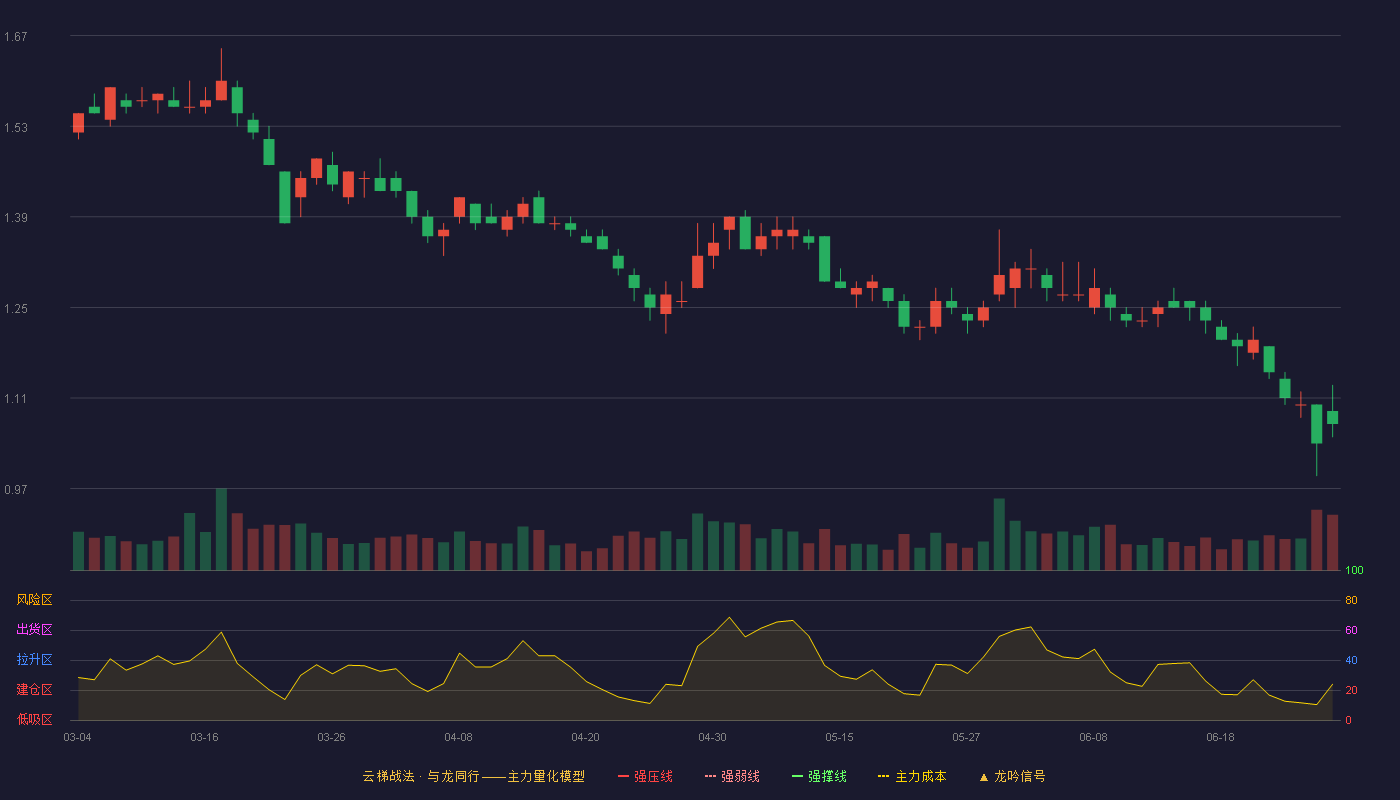The image size is (1400, 800).
Task: Select the 出货区 zone label
Action: click(x=34, y=630)
